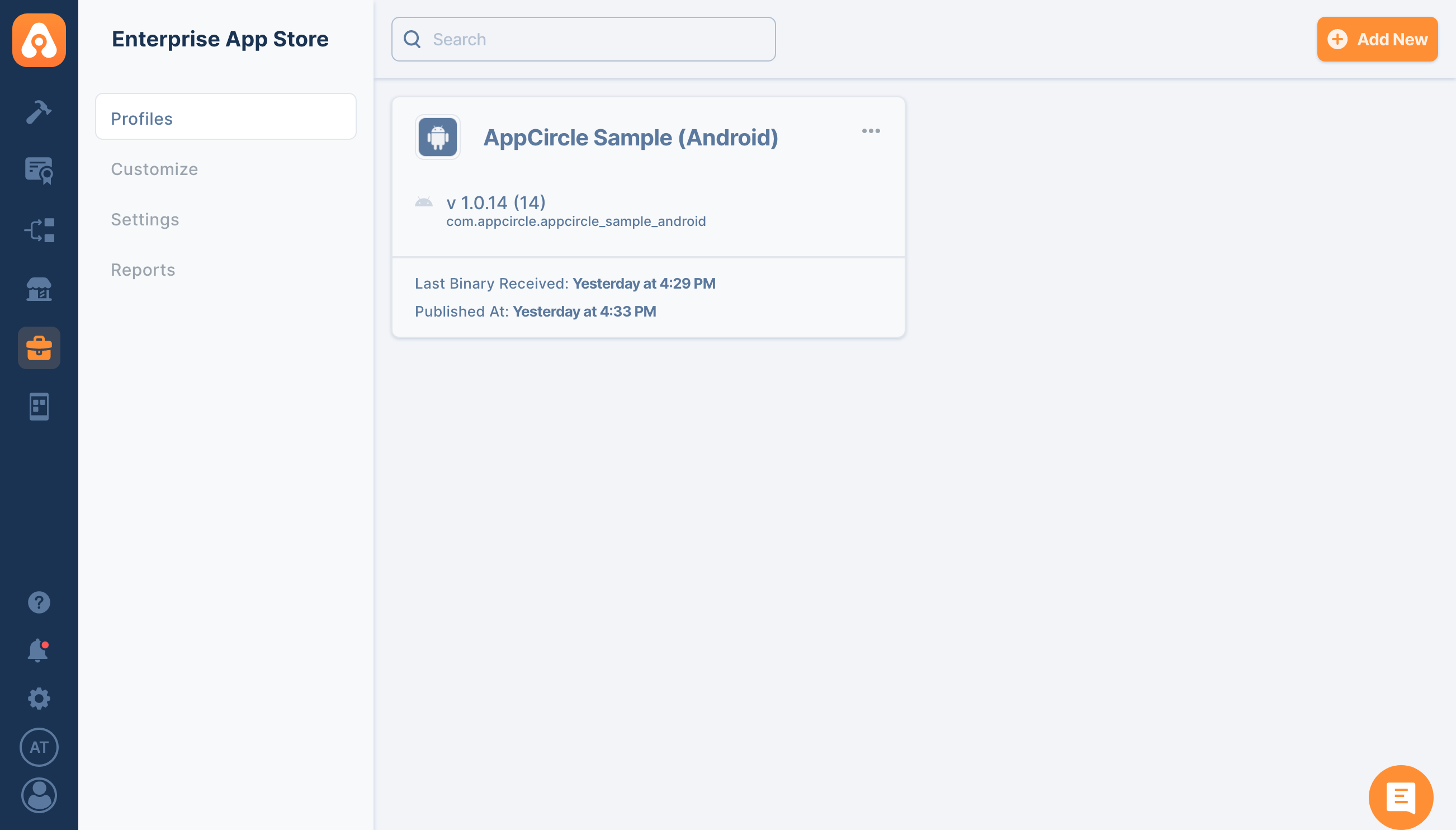
Task: Click the help question mark icon
Action: (39, 601)
